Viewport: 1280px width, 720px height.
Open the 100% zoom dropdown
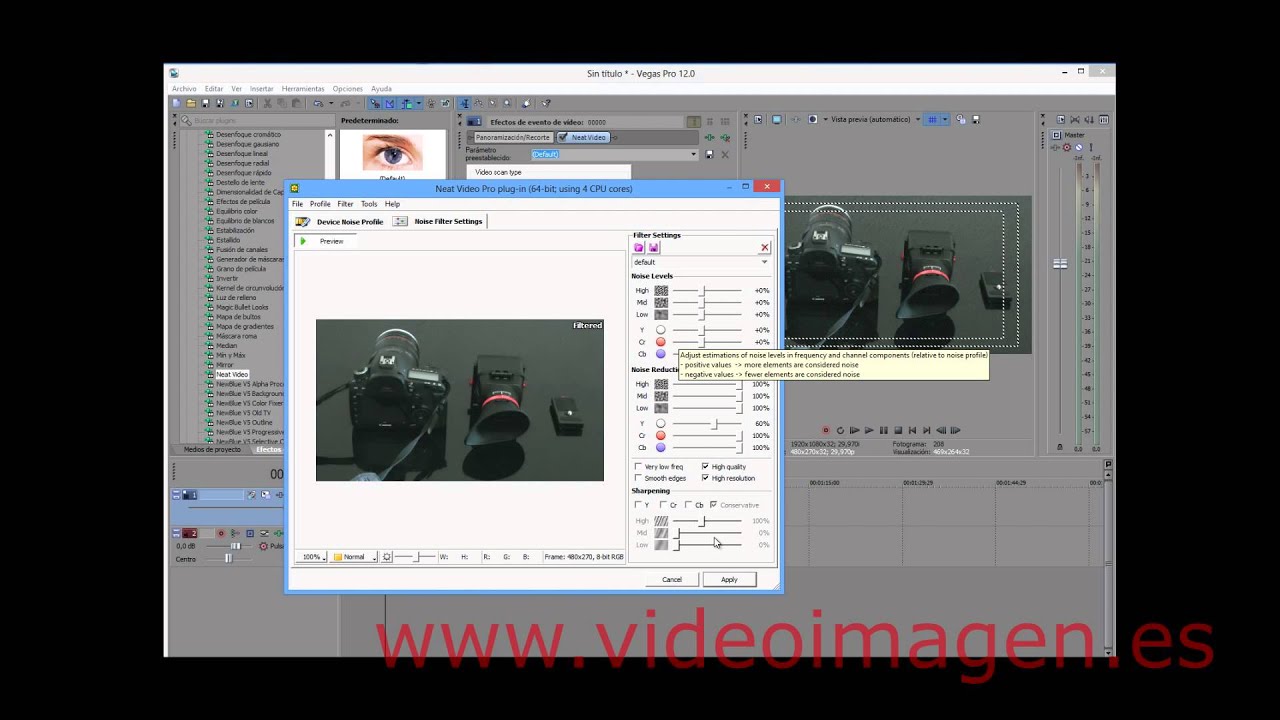tap(313, 557)
